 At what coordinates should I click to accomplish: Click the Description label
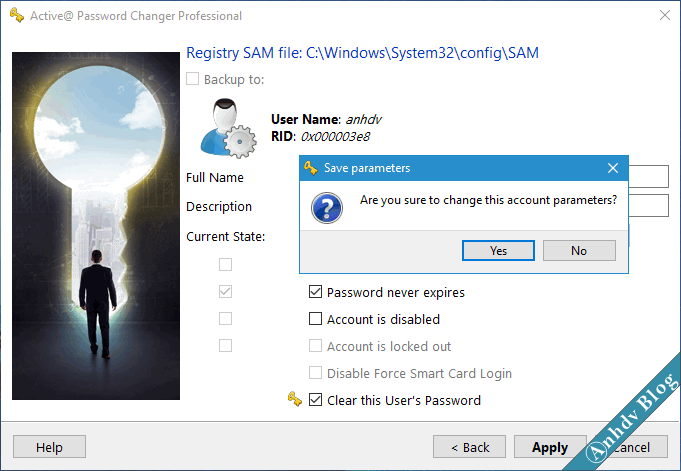tap(219, 207)
